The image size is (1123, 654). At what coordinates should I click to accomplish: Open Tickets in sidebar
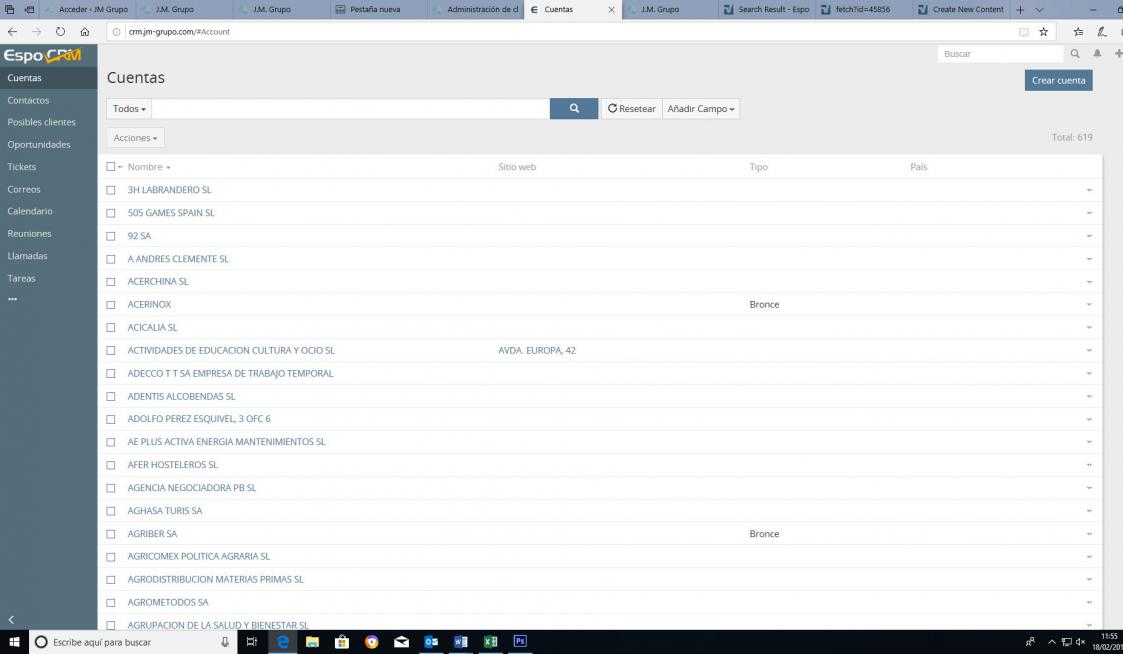(x=21, y=166)
